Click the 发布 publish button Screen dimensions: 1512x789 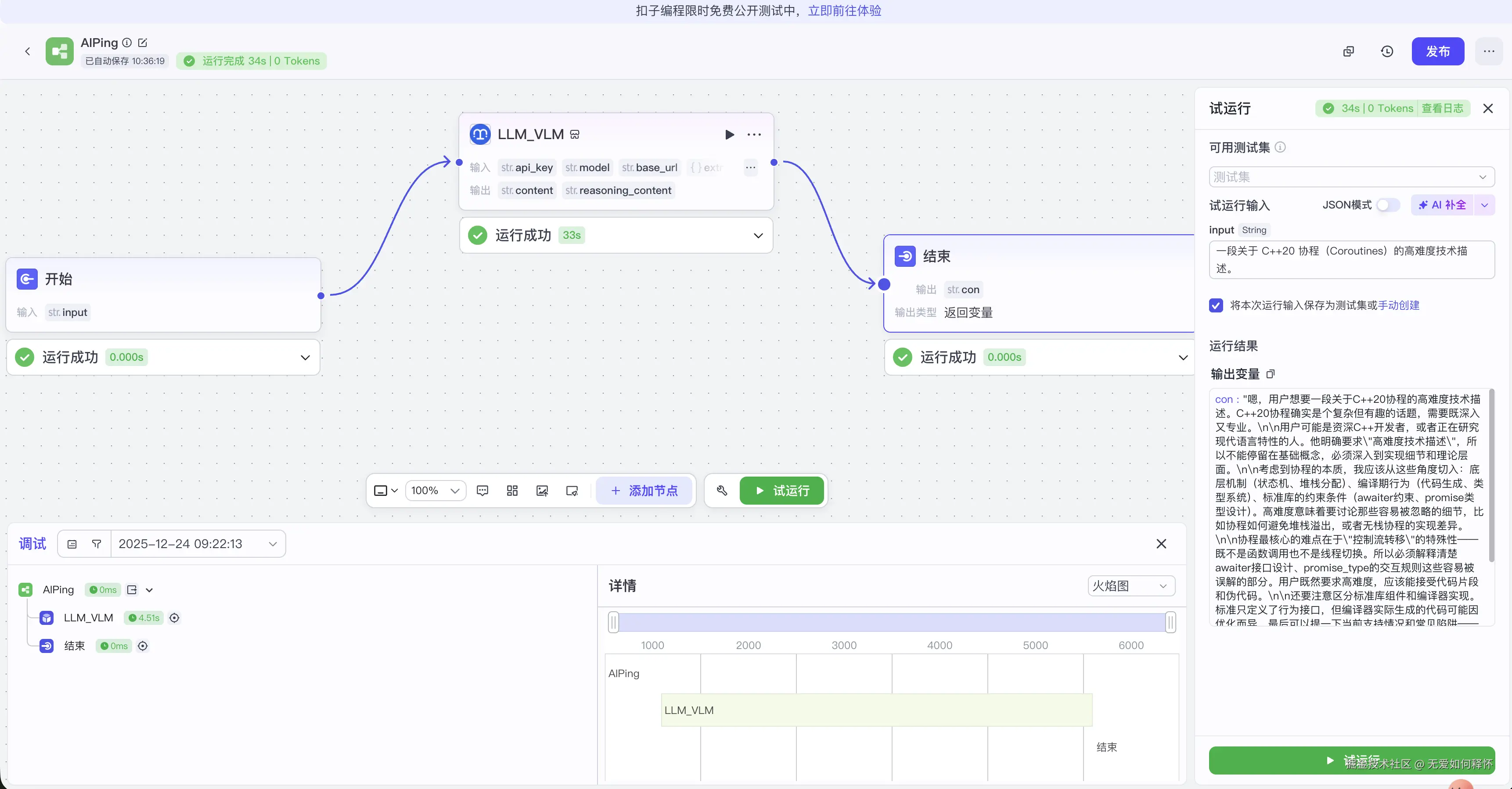pos(1437,52)
